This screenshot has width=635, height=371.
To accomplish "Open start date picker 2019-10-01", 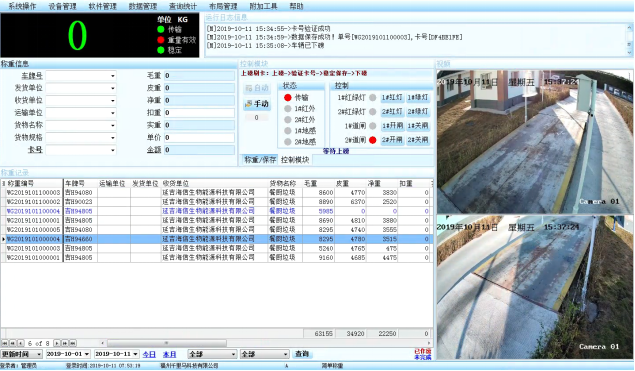I will [x=87, y=354].
